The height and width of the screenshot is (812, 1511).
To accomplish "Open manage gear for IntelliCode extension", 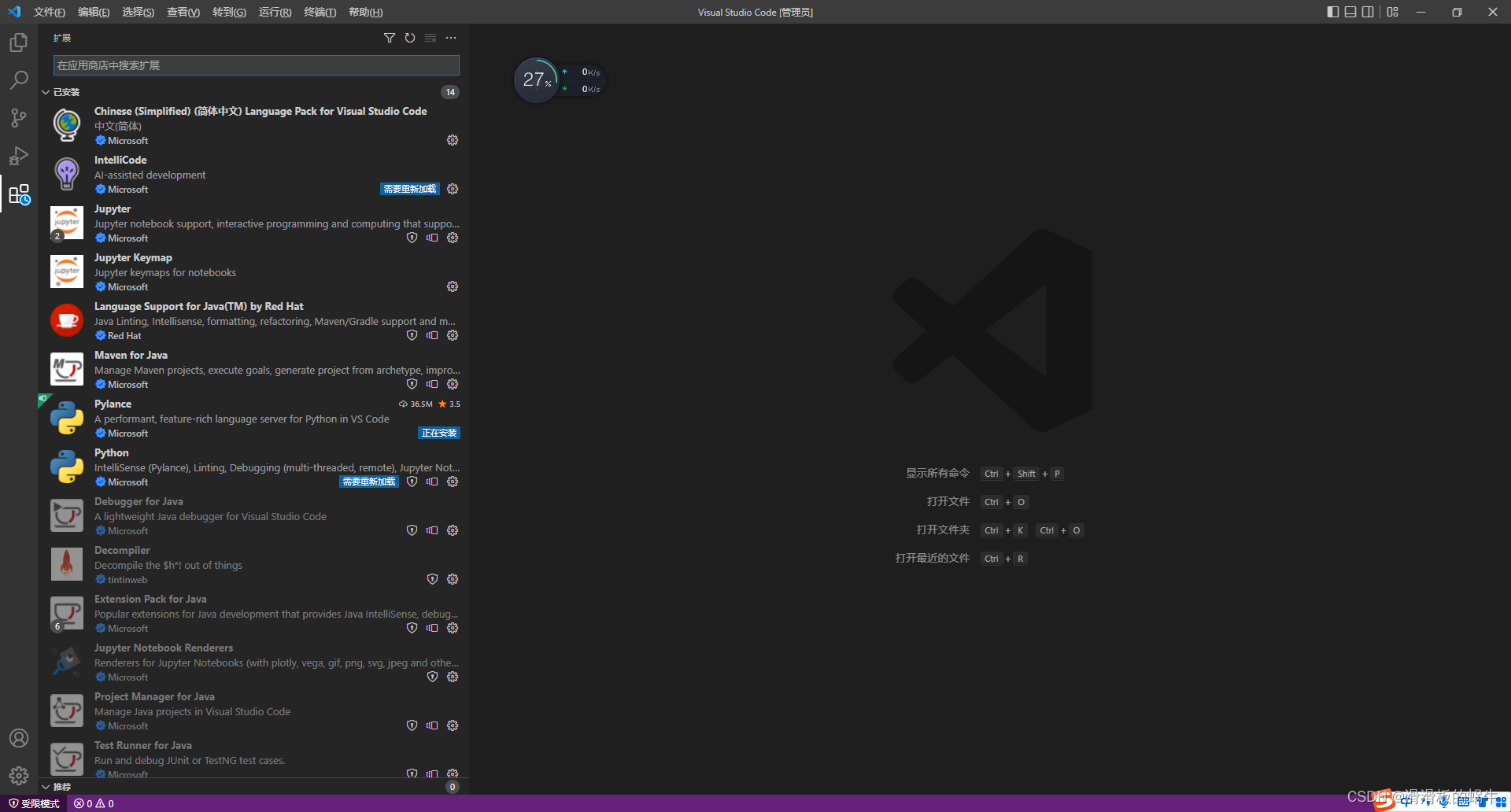I will coord(453,189).
